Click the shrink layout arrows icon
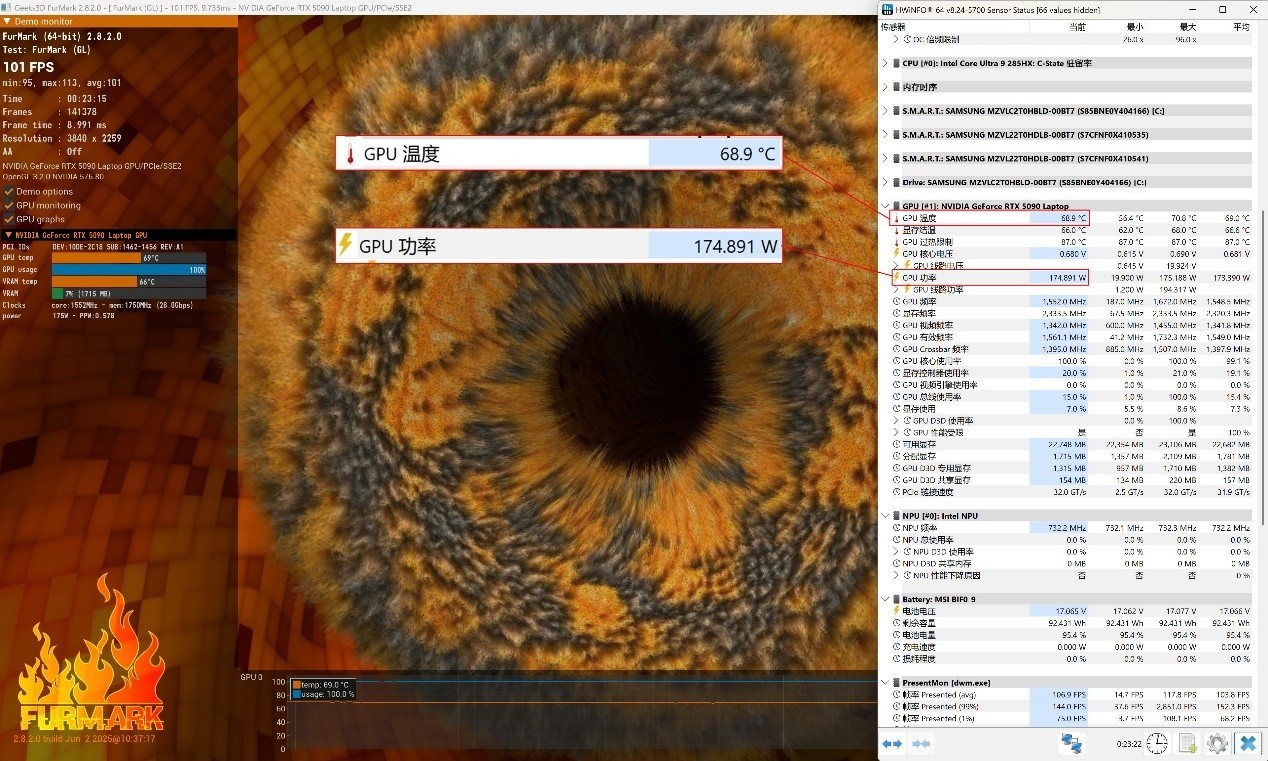Image resolution: width=1268 pixels, height=761 pixels. coord(921,743)
